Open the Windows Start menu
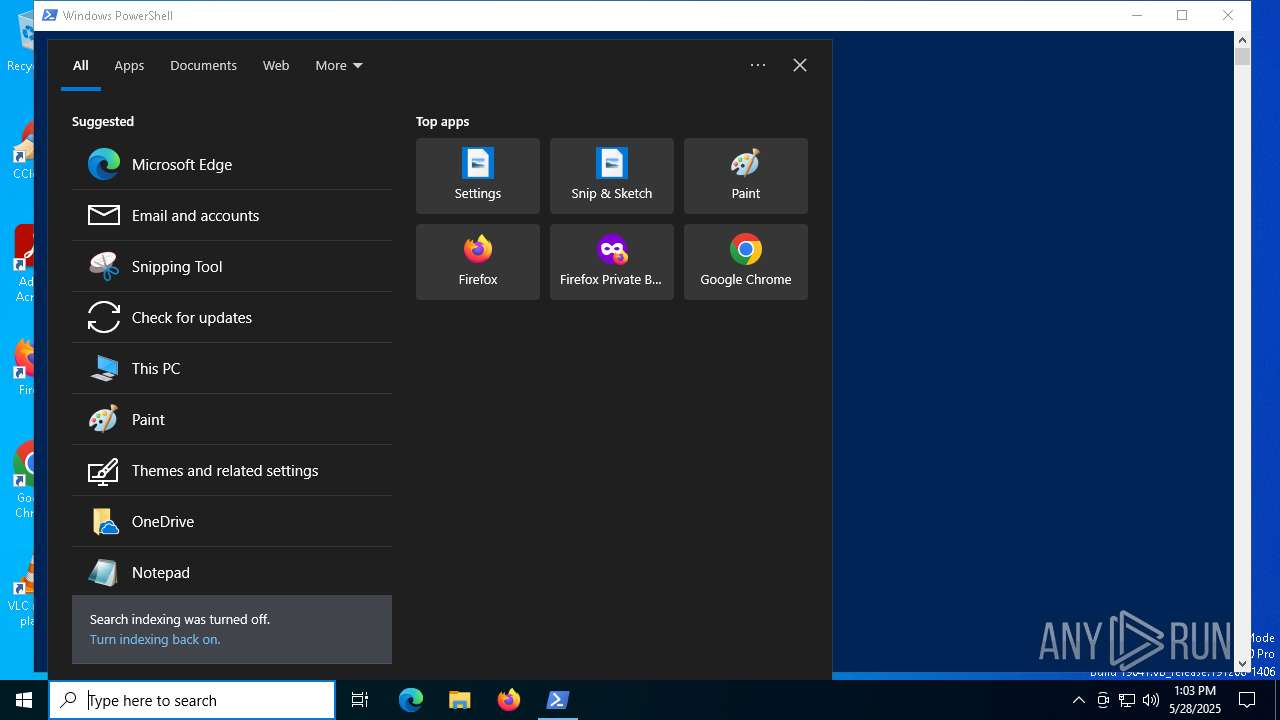 coord(24,700)
